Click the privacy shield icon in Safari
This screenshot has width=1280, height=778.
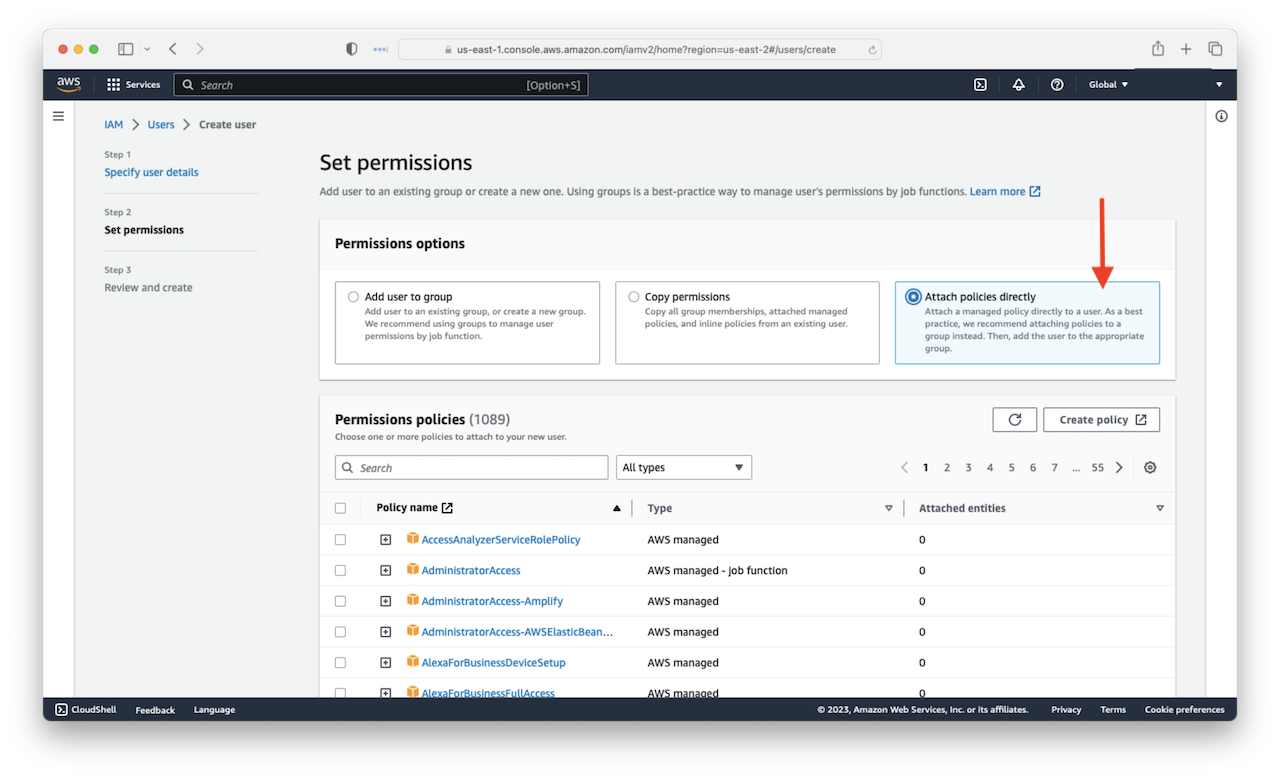[351, 49]
